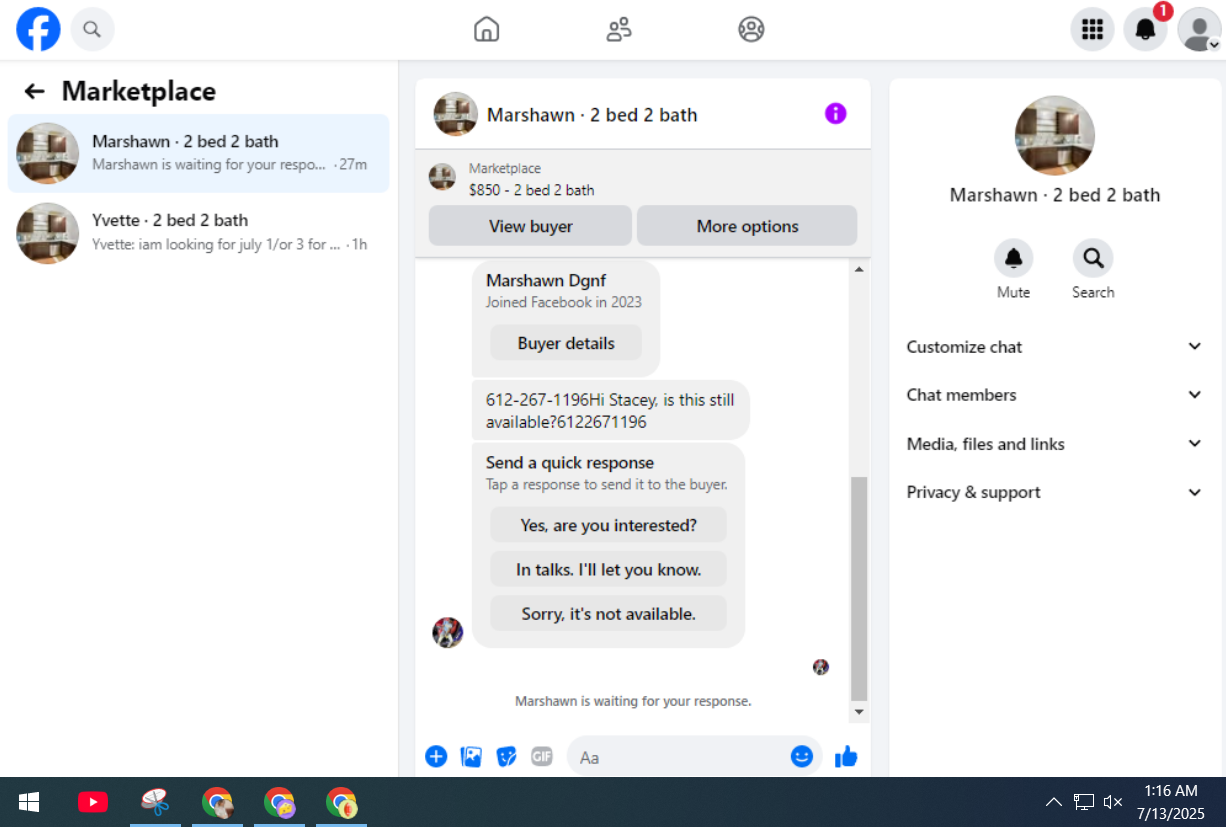The height and width of the screenshot is (827, 1226).
Task: Mute this chat with the bell icon
Action: click(x=1013, y=259)
